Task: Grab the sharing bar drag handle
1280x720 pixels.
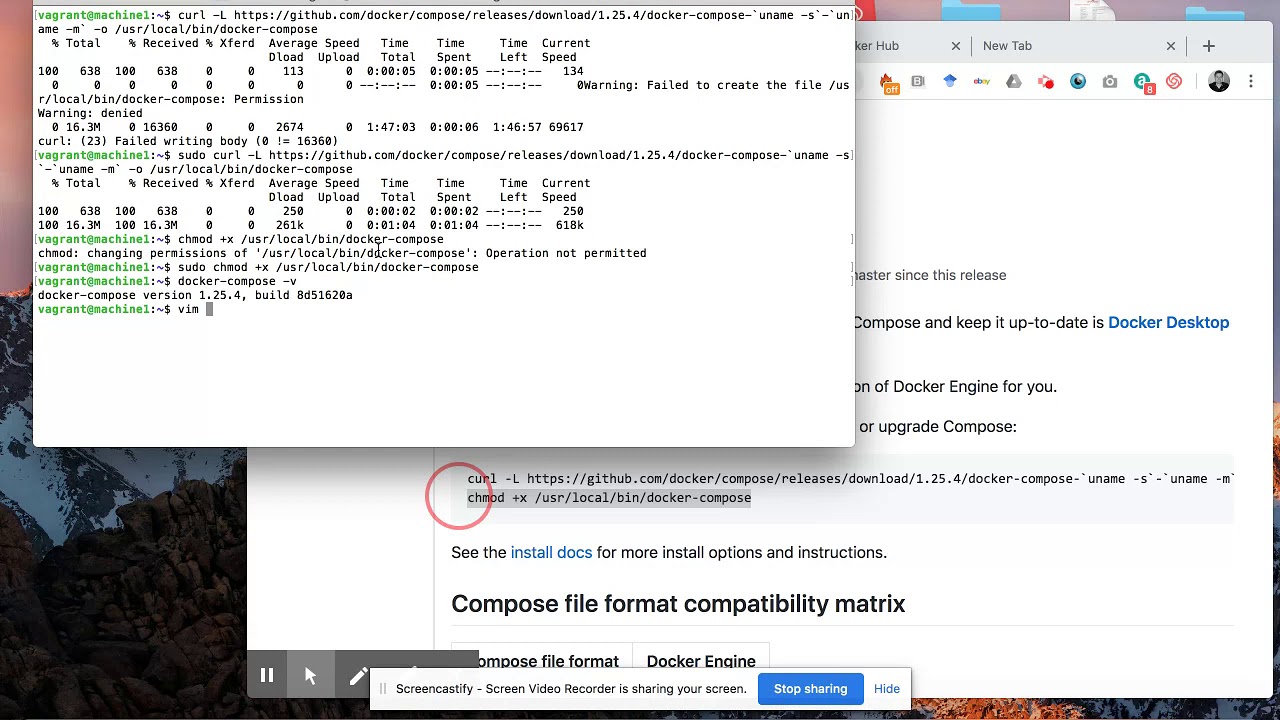Action: [x=383, y=689]
